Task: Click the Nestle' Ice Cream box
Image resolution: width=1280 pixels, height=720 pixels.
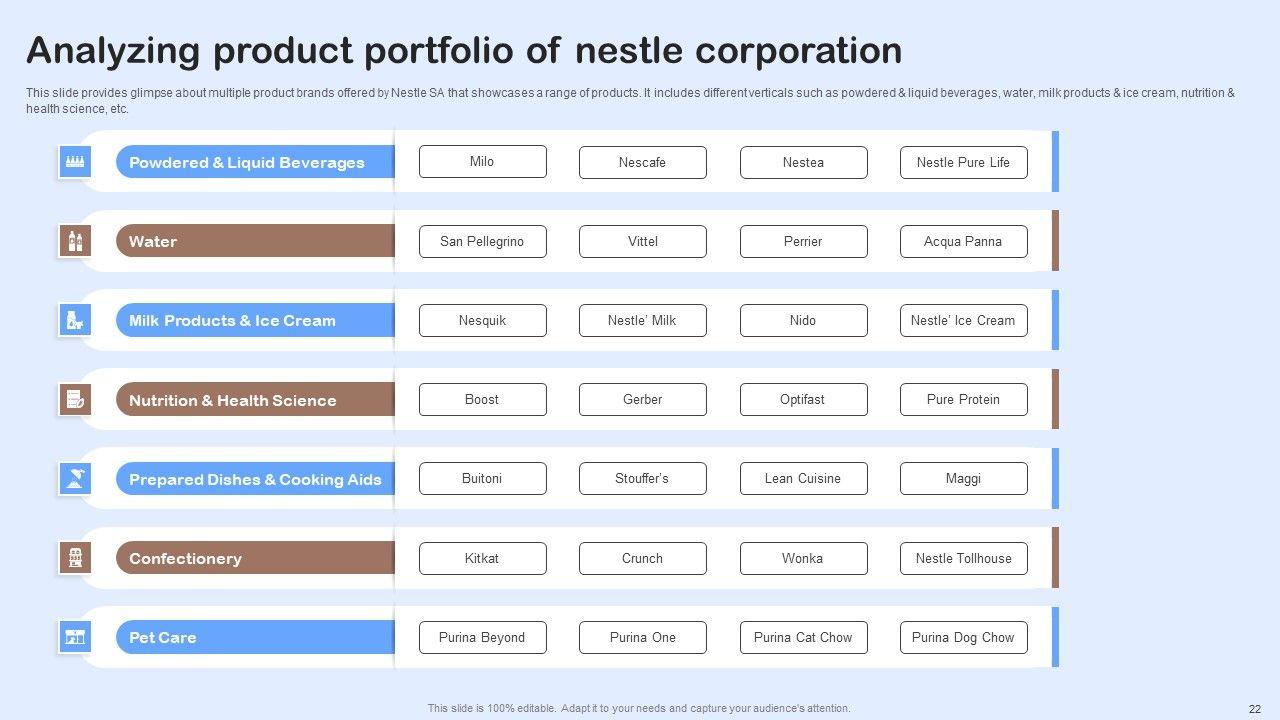Action: (963, 320)
